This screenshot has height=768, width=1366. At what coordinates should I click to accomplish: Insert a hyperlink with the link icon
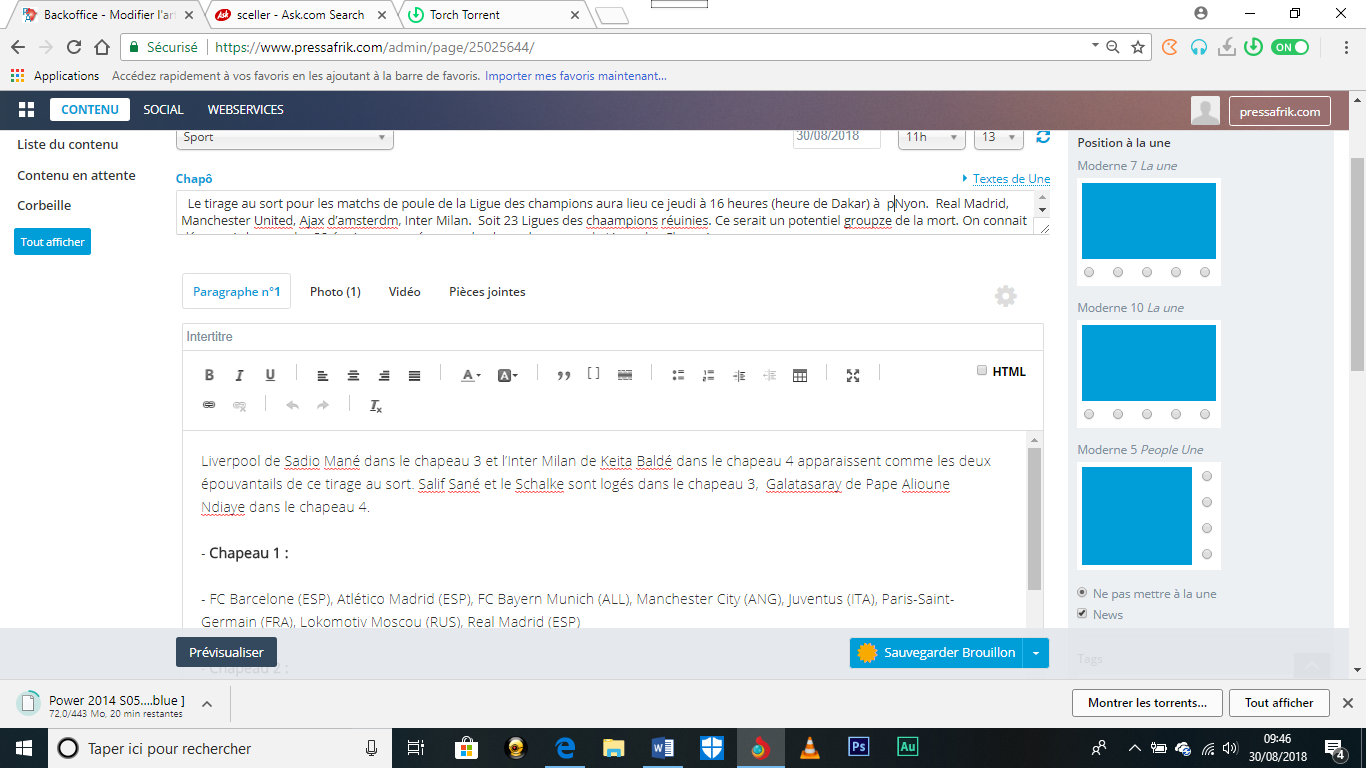(x=209, y=405)
